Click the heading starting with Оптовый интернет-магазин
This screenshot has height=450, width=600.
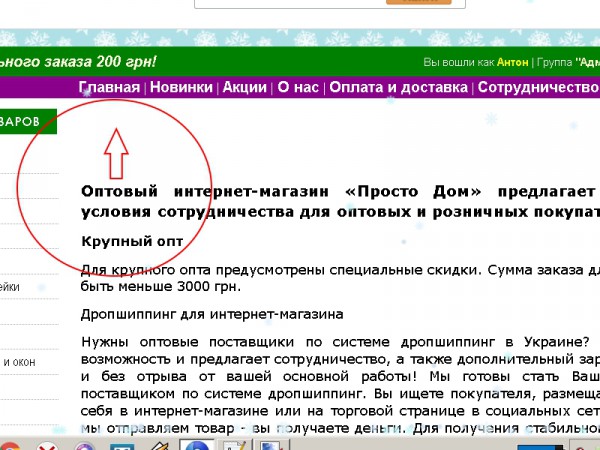(340, 201)
